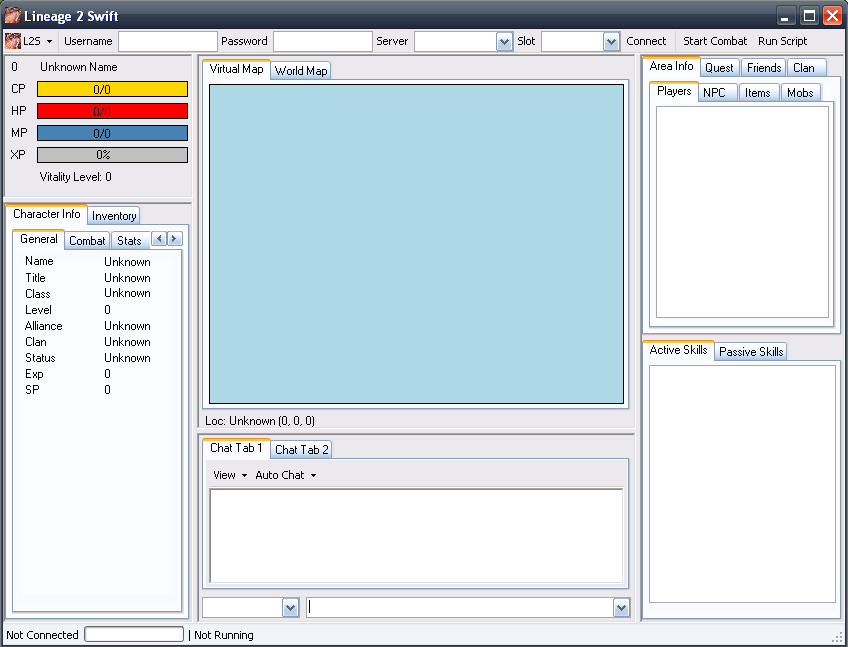Image resolution: width=848 pixels, height=647 pixels.
Task: Click the red HP bar
Action: click(112, 111)
